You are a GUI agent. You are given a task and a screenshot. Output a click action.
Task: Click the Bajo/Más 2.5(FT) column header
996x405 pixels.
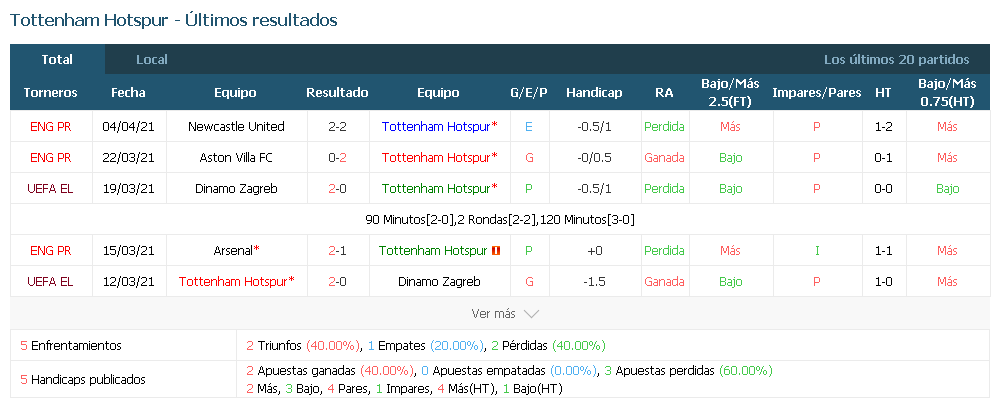(x=730, y=93)
